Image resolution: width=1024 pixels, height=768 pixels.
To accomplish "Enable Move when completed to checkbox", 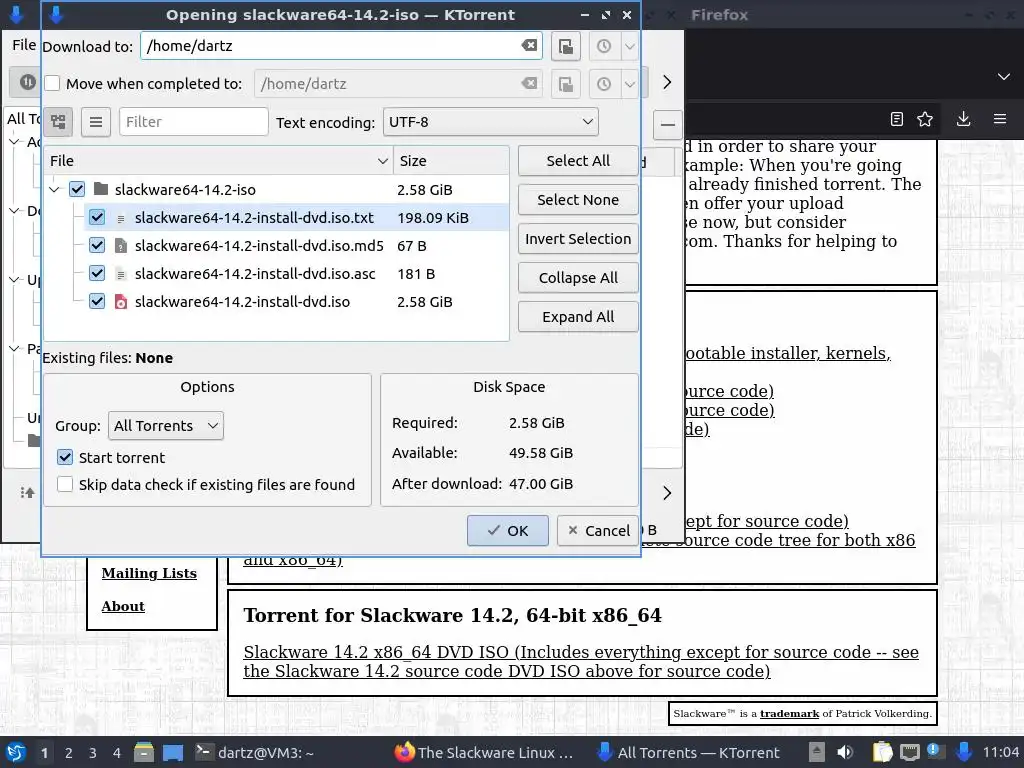I will (52, 84).
